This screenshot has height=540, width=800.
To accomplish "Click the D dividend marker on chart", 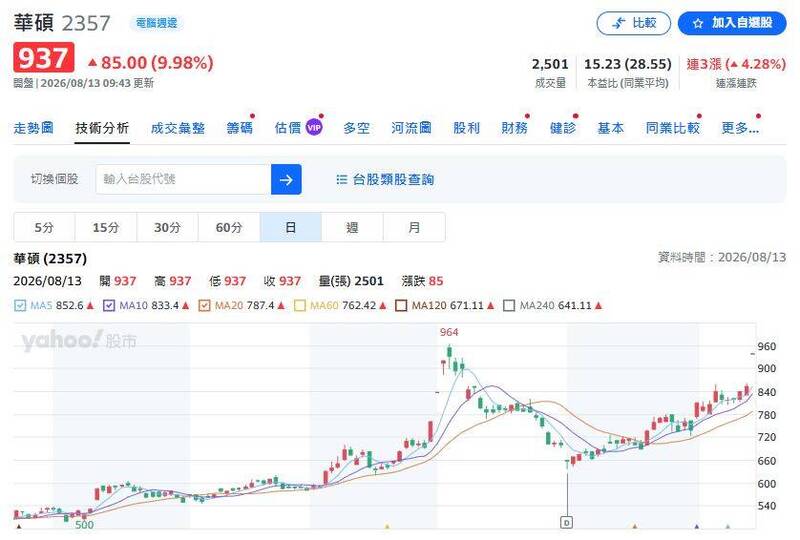I will (x=566, y=522).
